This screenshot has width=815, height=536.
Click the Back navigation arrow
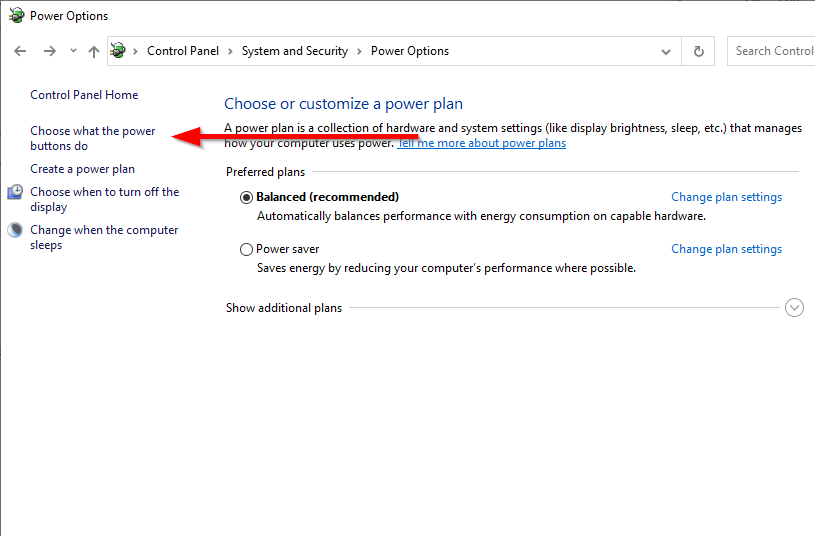click(x=20, y=51)
